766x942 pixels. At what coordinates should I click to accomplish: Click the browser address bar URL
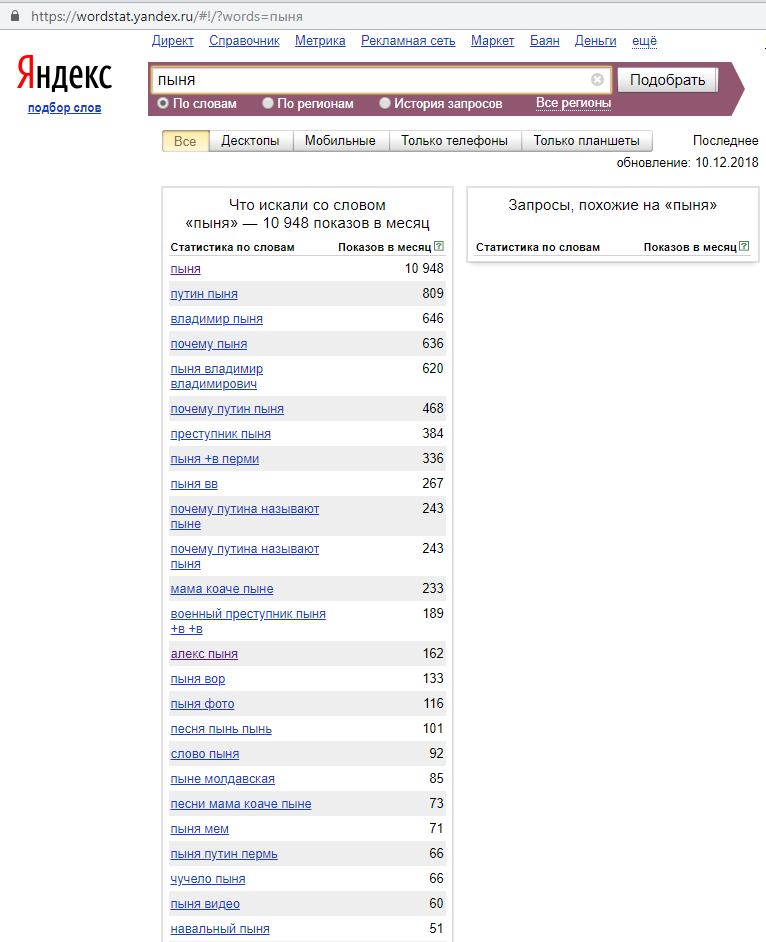point(166,16)
